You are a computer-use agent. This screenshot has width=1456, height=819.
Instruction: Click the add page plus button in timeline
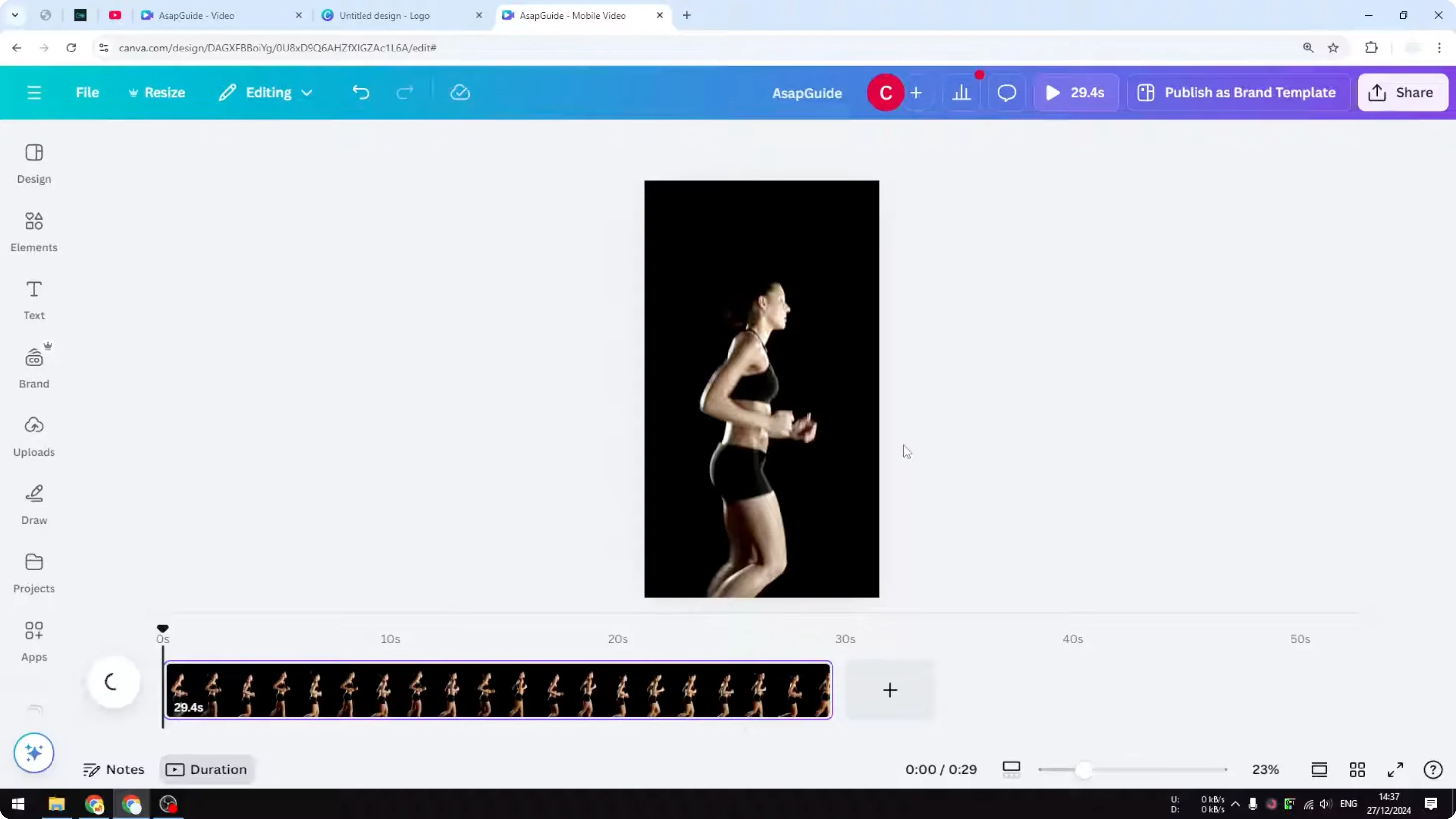pyautogui.click(x=889, y=690)
